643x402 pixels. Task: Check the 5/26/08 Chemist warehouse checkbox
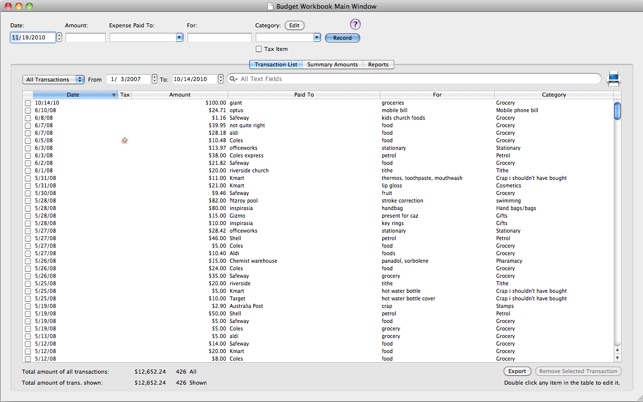[x=28, y=261]
